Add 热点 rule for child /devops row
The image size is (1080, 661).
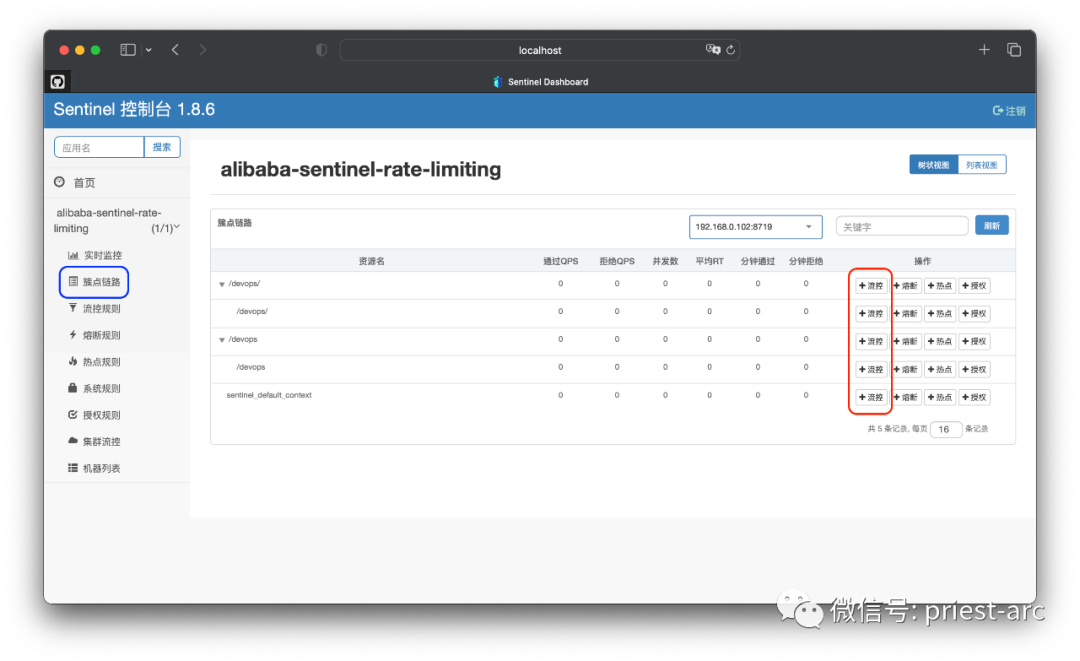[x=939, y=370]
